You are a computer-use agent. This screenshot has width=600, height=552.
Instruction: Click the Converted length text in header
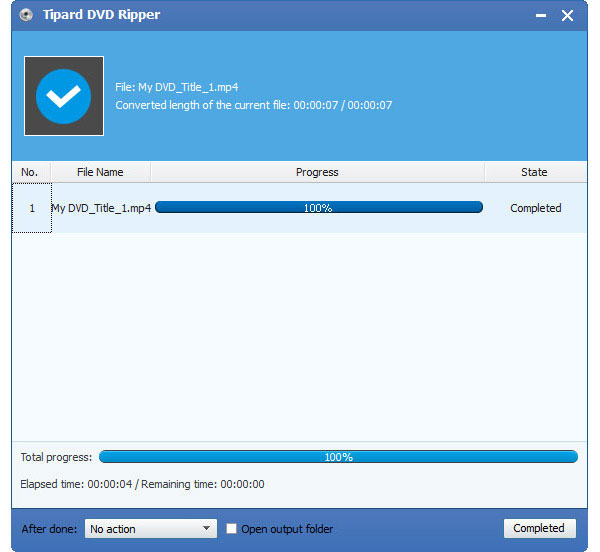(253, 105)
